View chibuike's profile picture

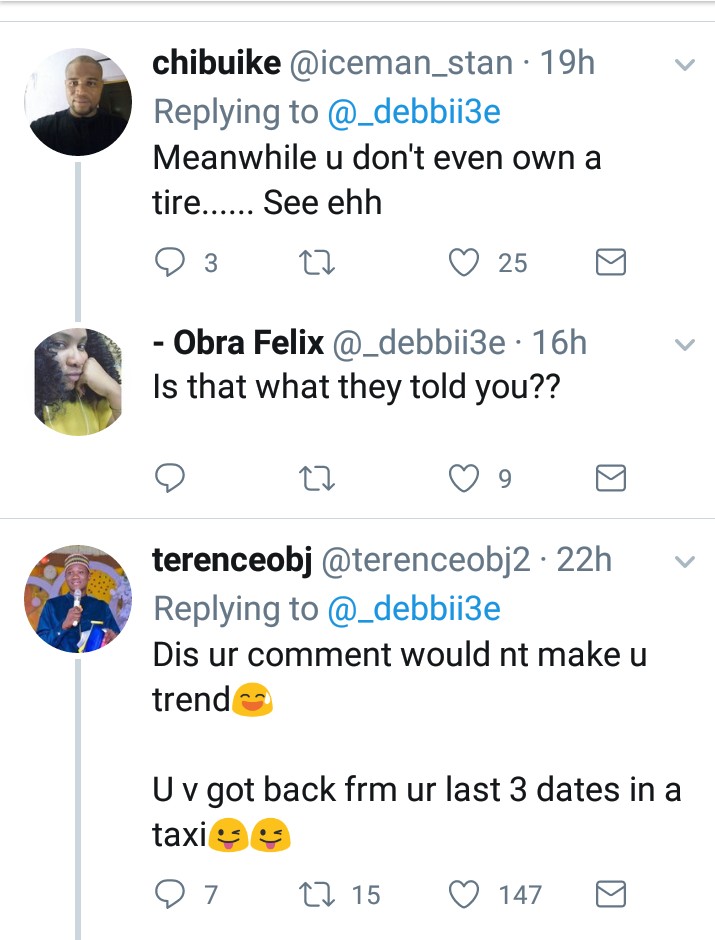tap(78, 102)
